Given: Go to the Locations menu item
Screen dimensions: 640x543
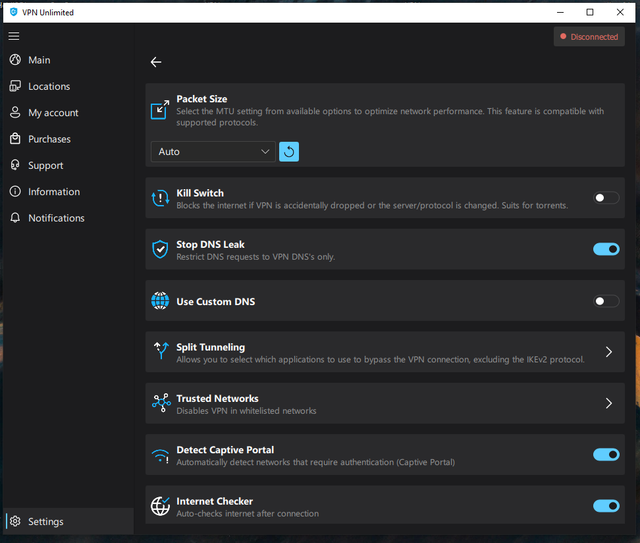Looking at the screenshot, I should tap(69, 86).
